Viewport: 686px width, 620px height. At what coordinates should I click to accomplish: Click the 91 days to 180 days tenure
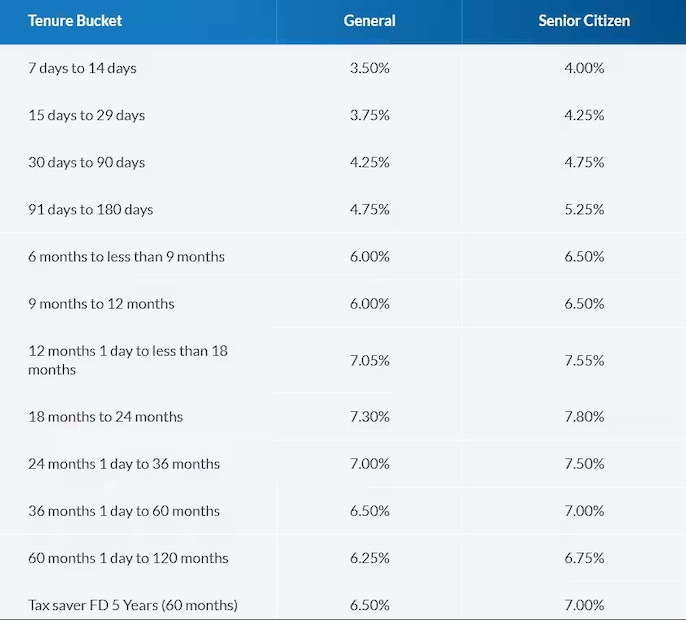(90, 210)
